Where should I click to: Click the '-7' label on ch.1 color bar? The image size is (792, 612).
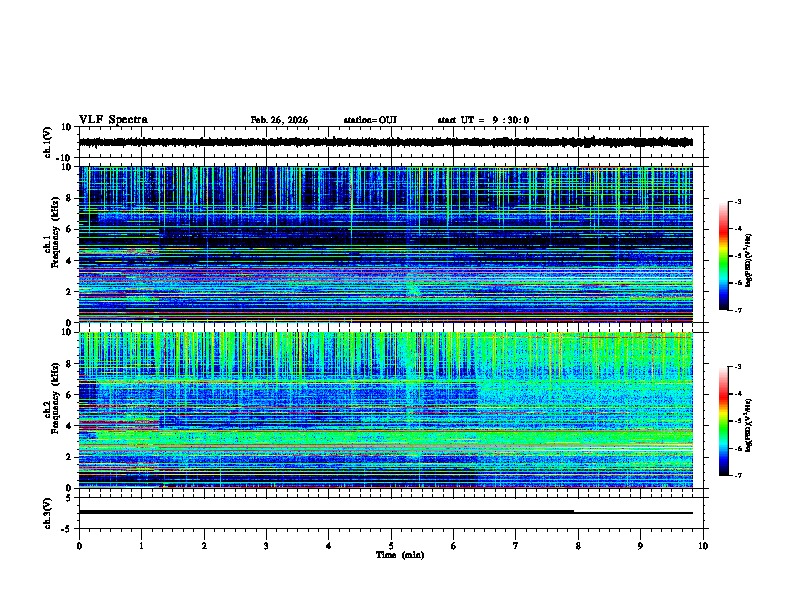737,310
